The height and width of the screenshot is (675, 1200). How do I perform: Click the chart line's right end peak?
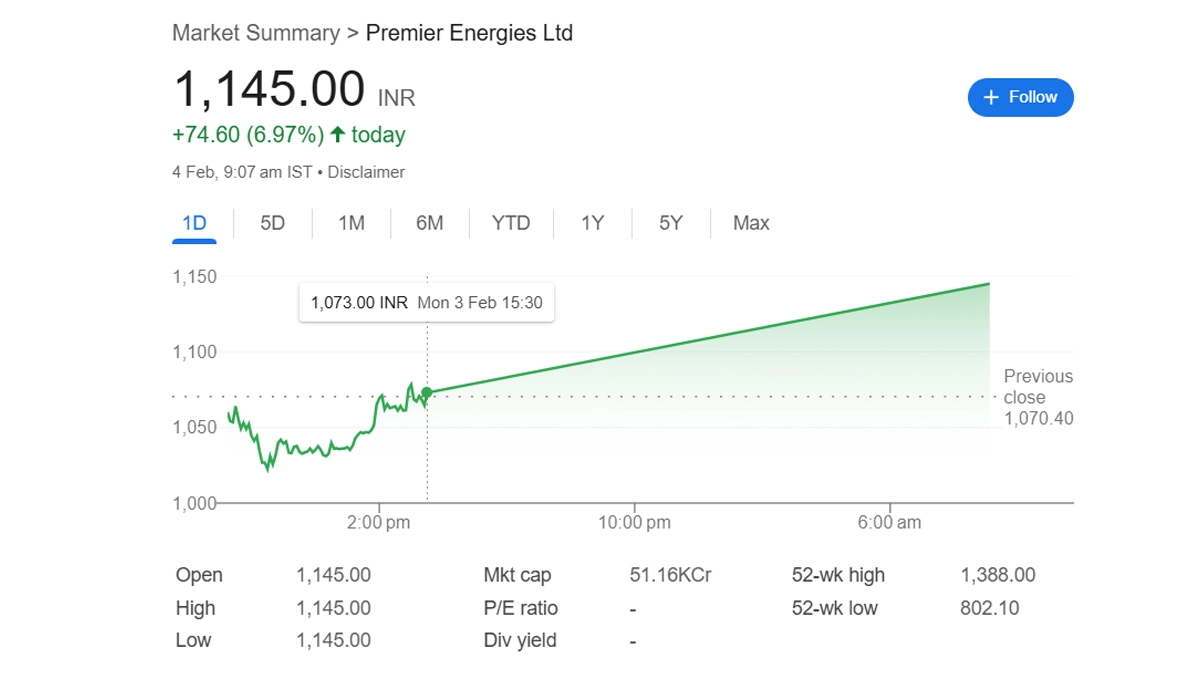989,284
